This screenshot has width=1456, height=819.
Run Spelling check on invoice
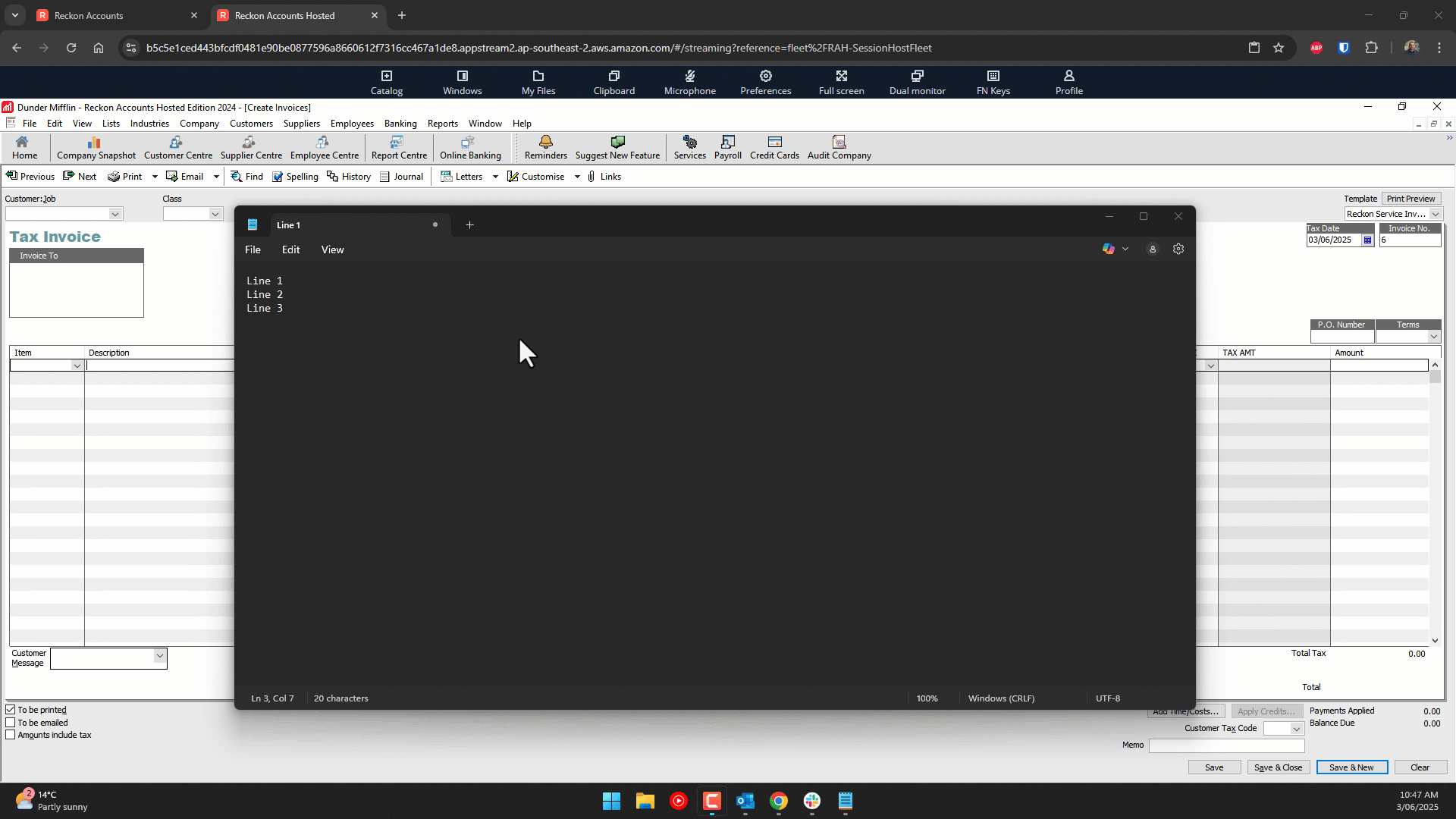(295, 177)
